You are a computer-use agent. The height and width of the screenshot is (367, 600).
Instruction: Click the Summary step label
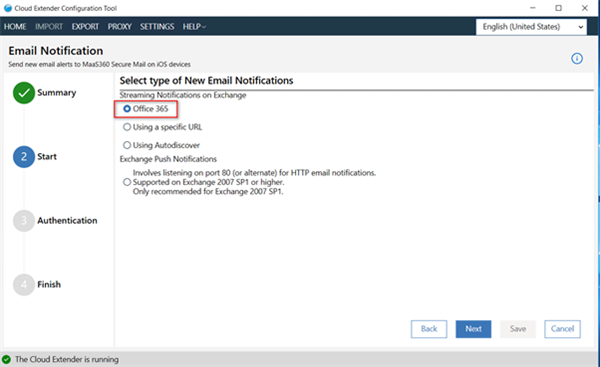57,93
